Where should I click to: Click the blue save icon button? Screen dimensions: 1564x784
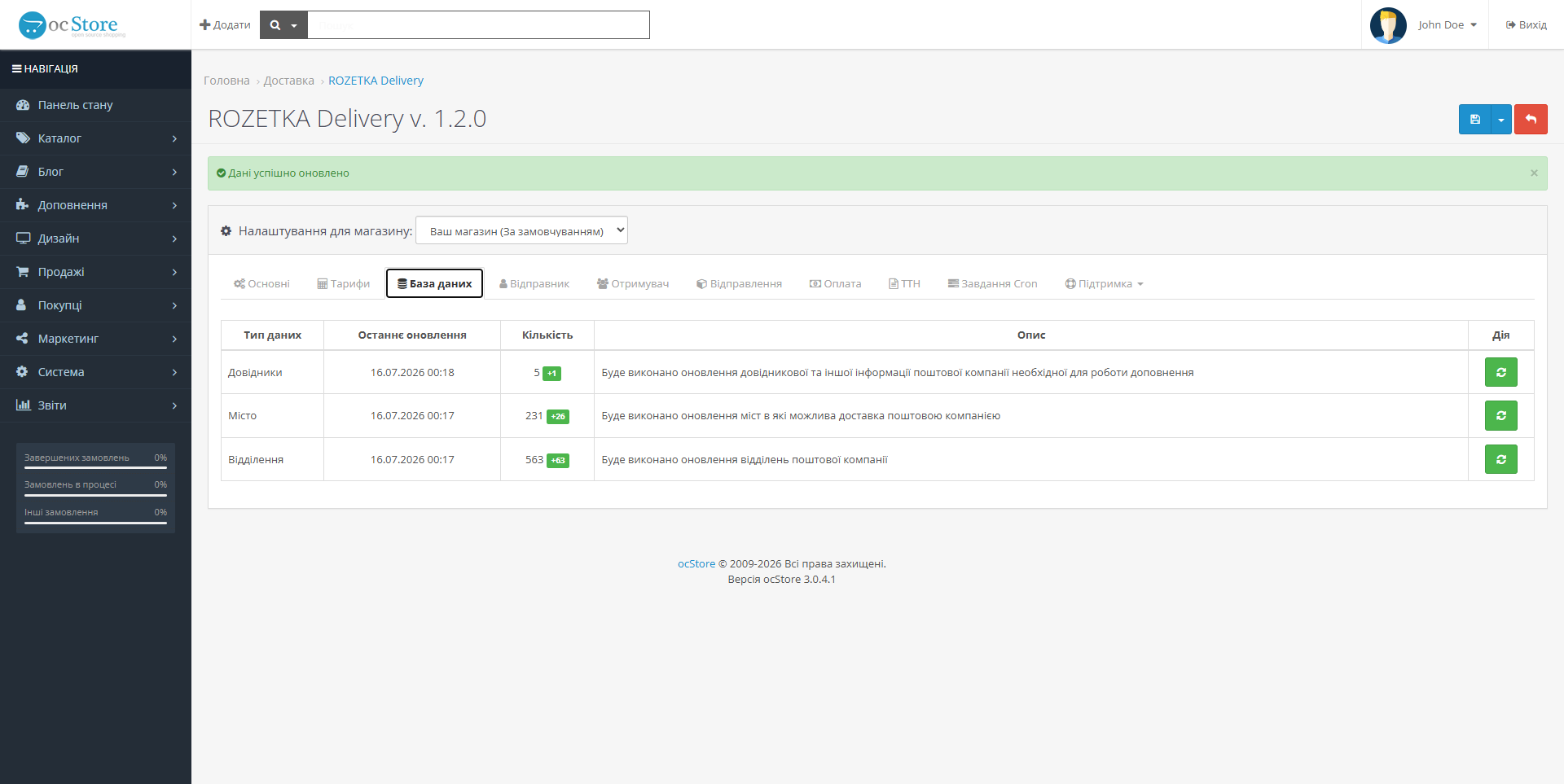(1474, 120)
